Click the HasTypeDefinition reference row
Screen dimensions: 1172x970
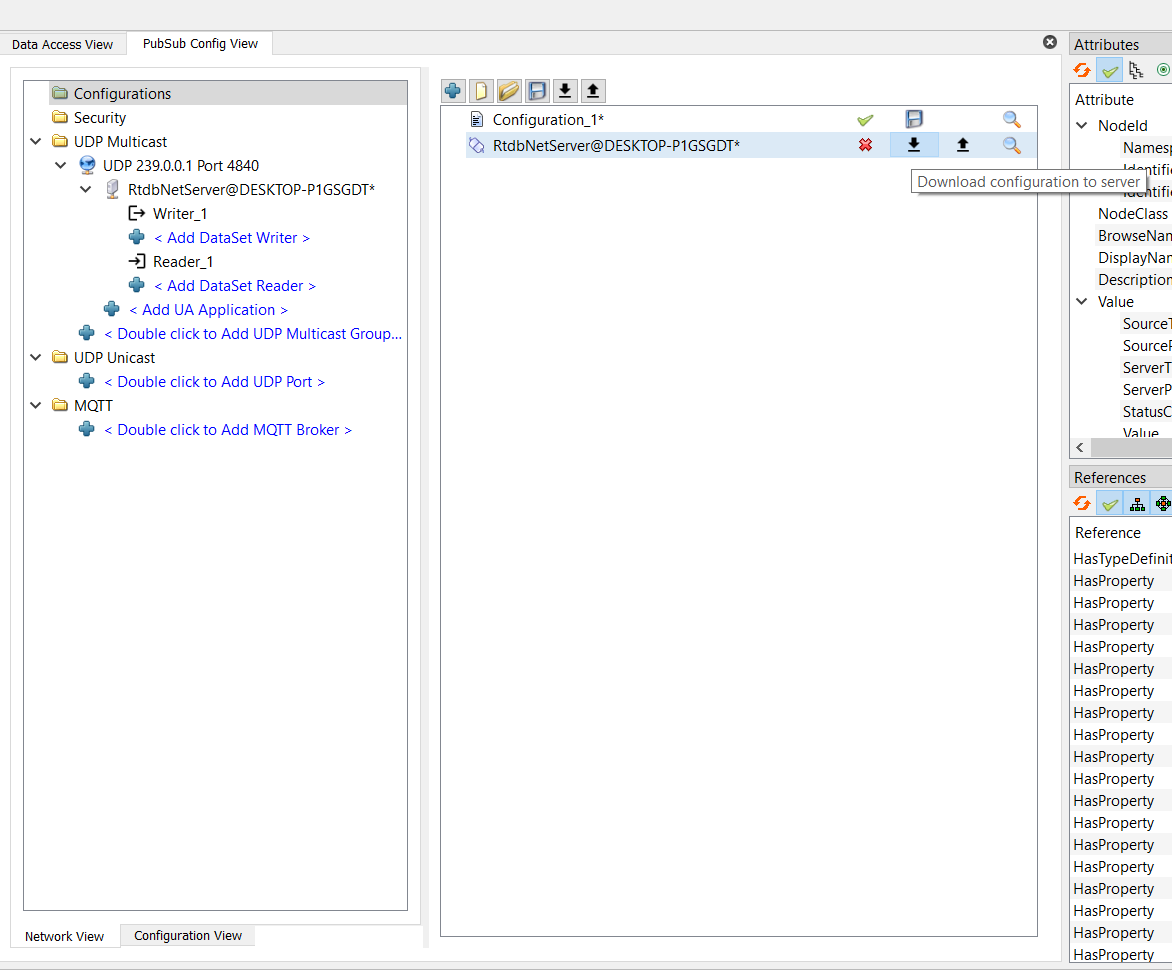[x=1121, y=558]
